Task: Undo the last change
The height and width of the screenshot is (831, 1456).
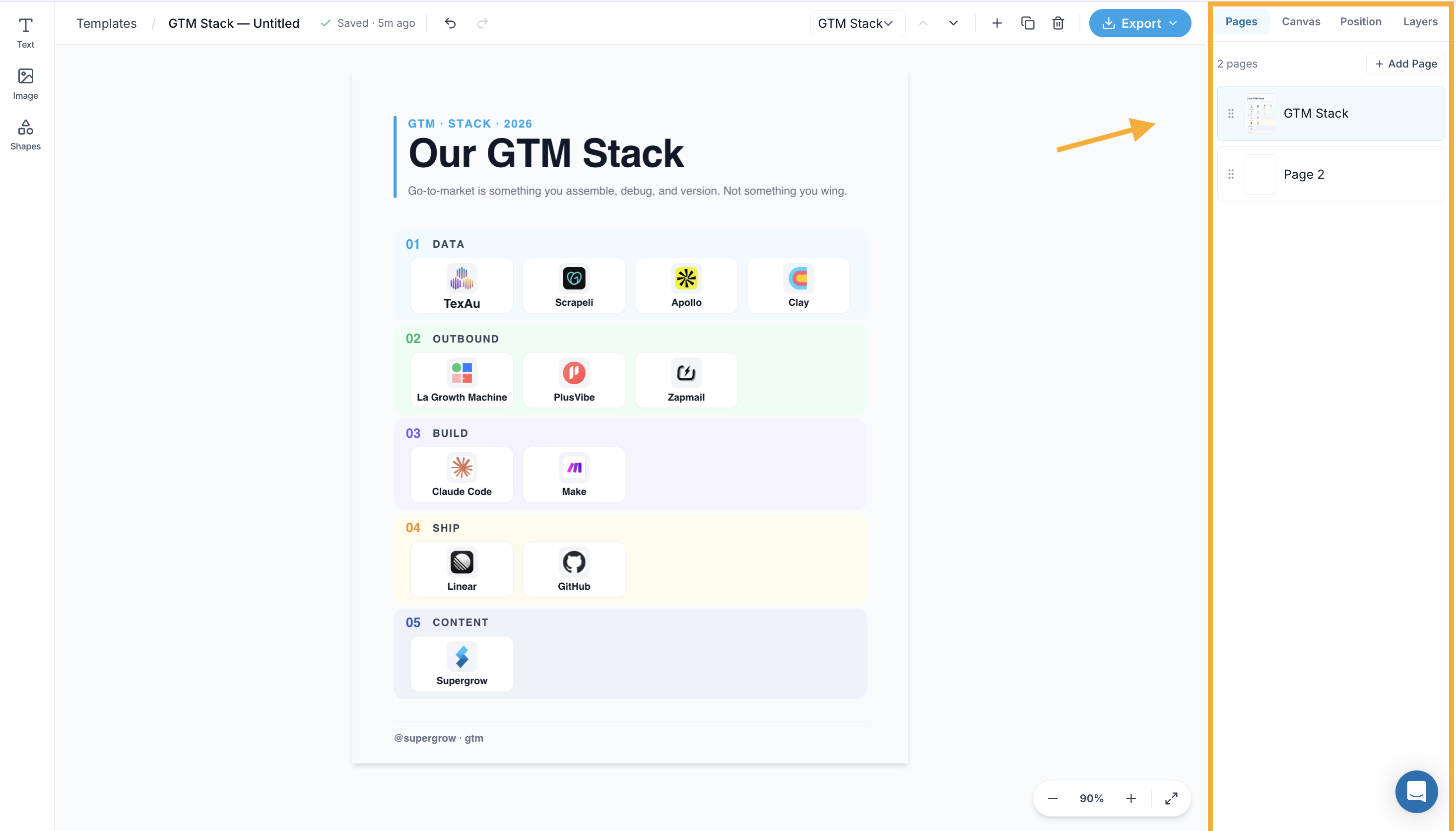Action: pyautogui.click(x=450, y=23)
